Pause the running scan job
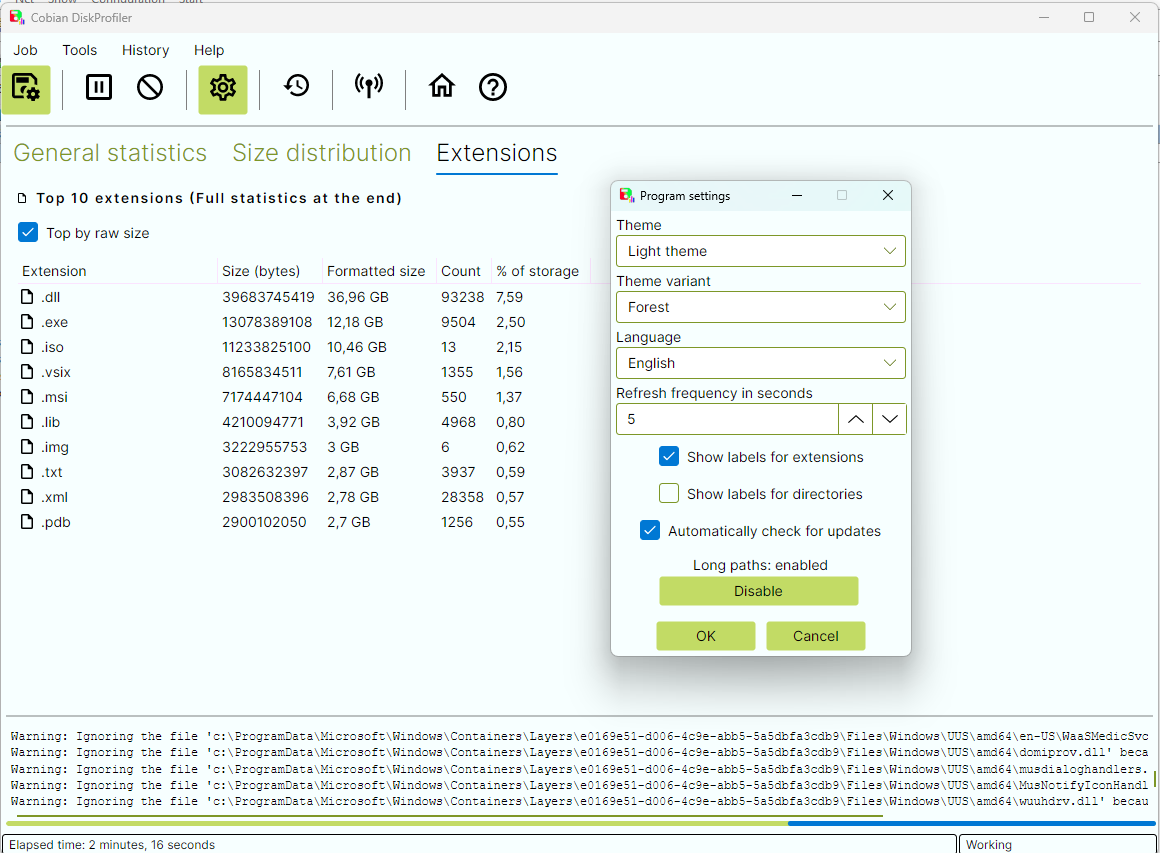Image resolution: width=1160 pixels, height=853 pixels. click(x=99, y=88)
